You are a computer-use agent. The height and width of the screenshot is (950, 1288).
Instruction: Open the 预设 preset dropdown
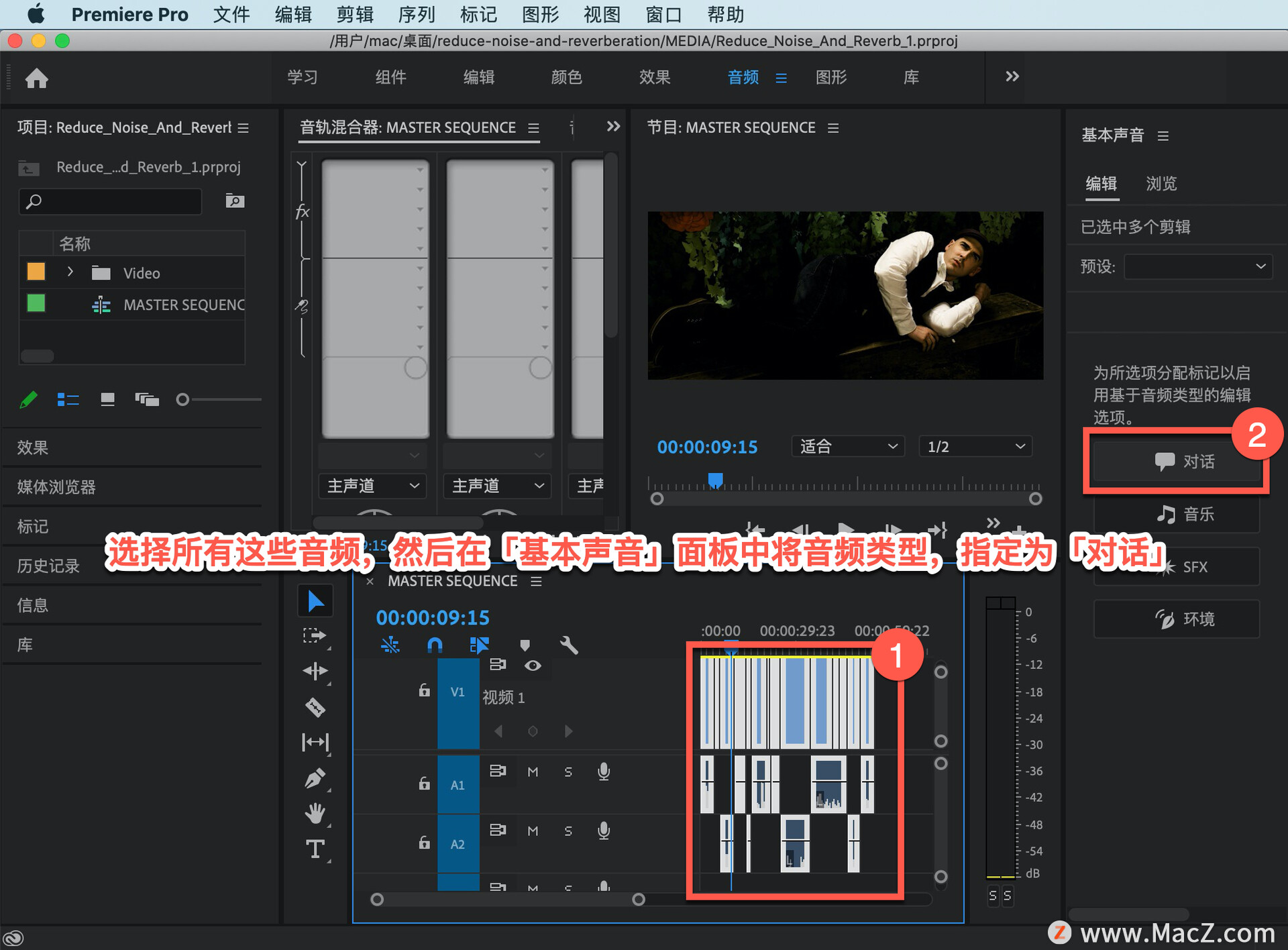(1198, 266)
